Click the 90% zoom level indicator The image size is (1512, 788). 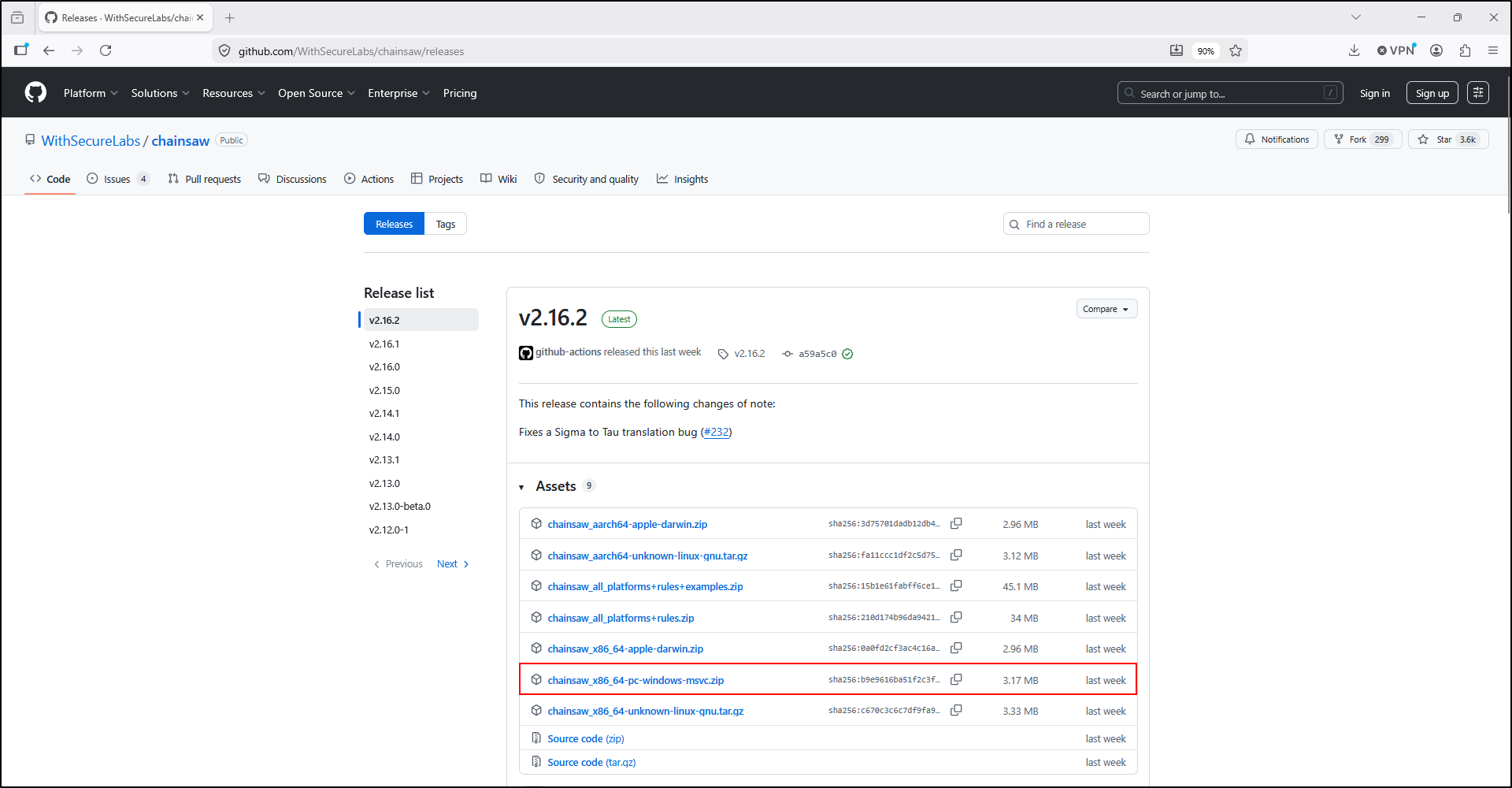point(1206,50)
